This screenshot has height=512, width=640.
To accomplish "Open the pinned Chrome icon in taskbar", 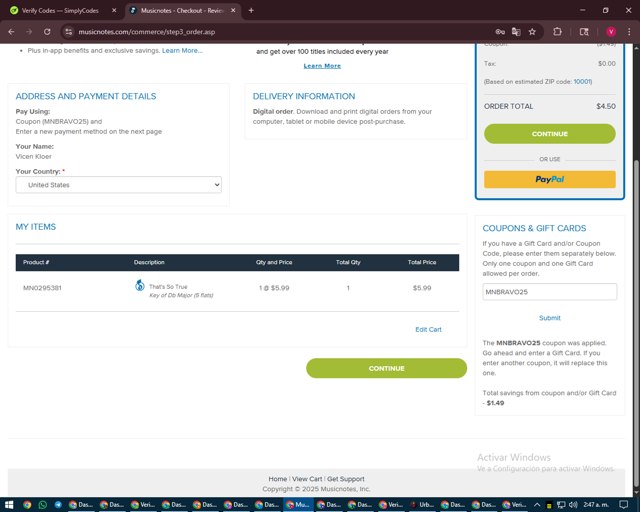I will coord(27,505).
